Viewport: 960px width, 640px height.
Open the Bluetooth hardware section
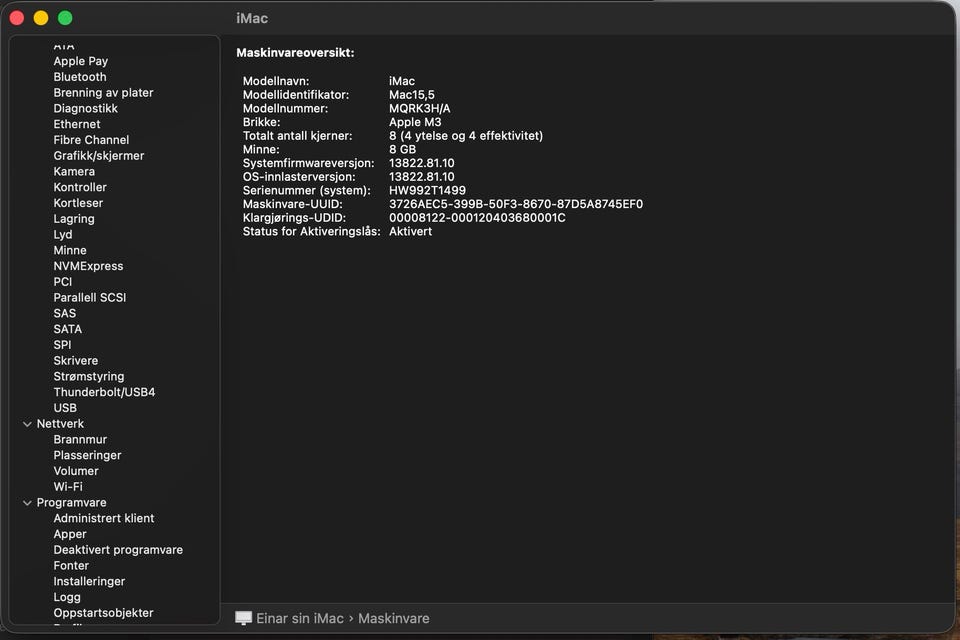pyautogui.click(x=80, y=77)
